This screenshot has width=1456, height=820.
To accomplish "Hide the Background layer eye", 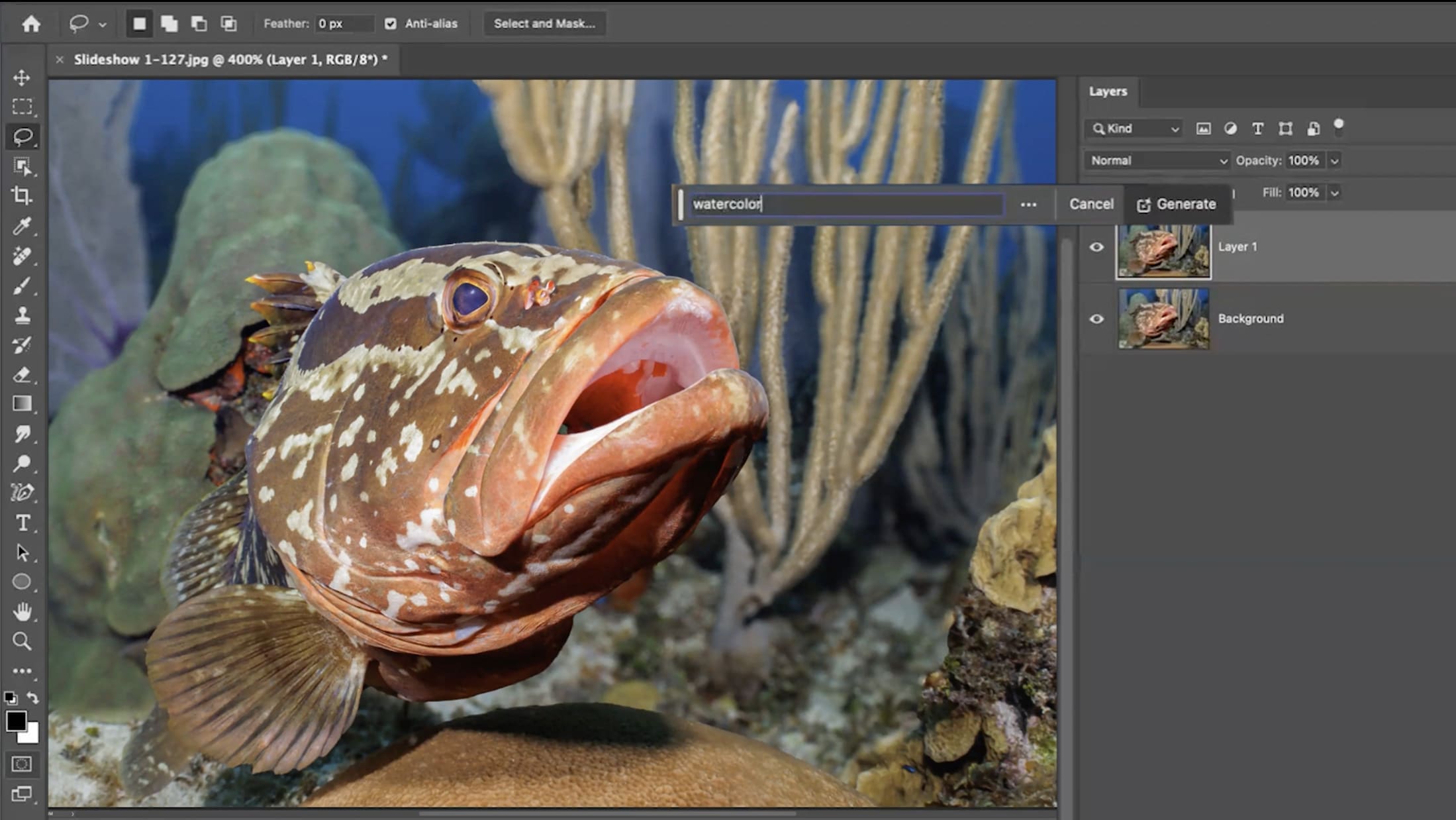I will (1096, 319).
